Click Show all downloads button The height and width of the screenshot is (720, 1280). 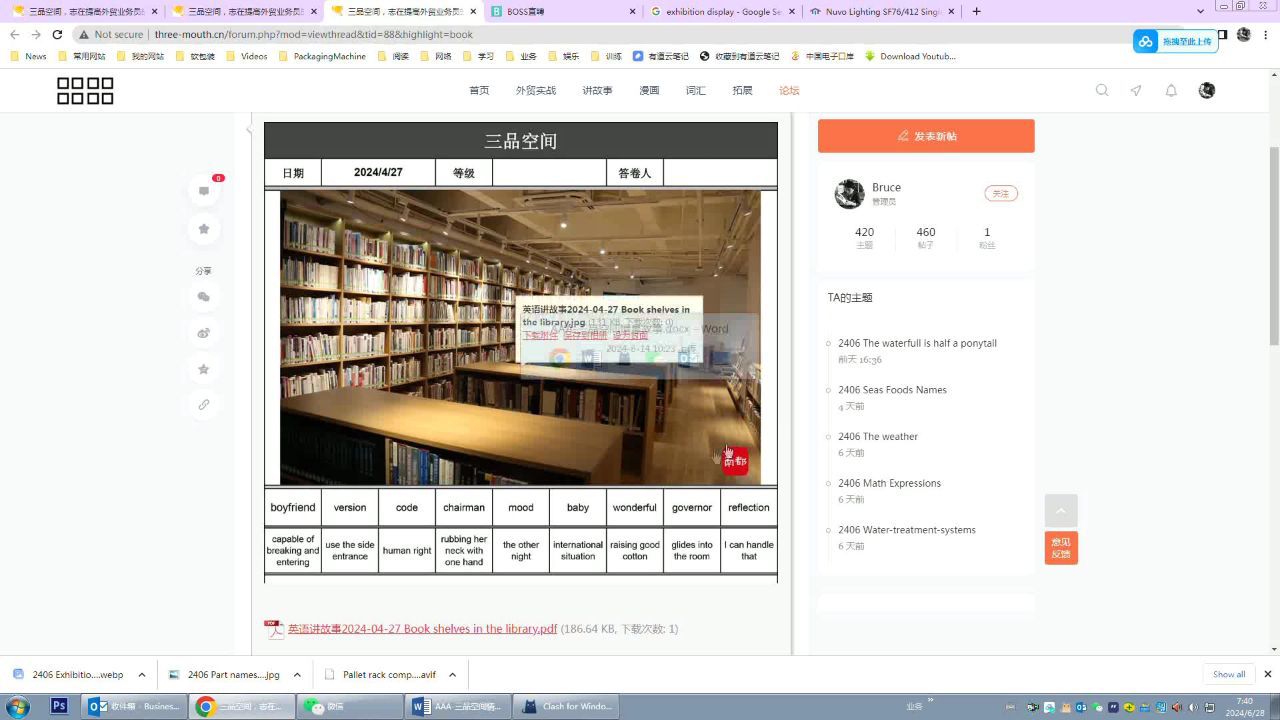1229,674
